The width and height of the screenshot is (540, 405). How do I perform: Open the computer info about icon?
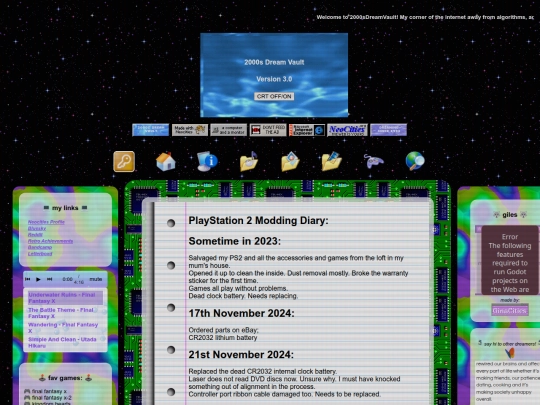pyautogui.click(x=207, y=161)
